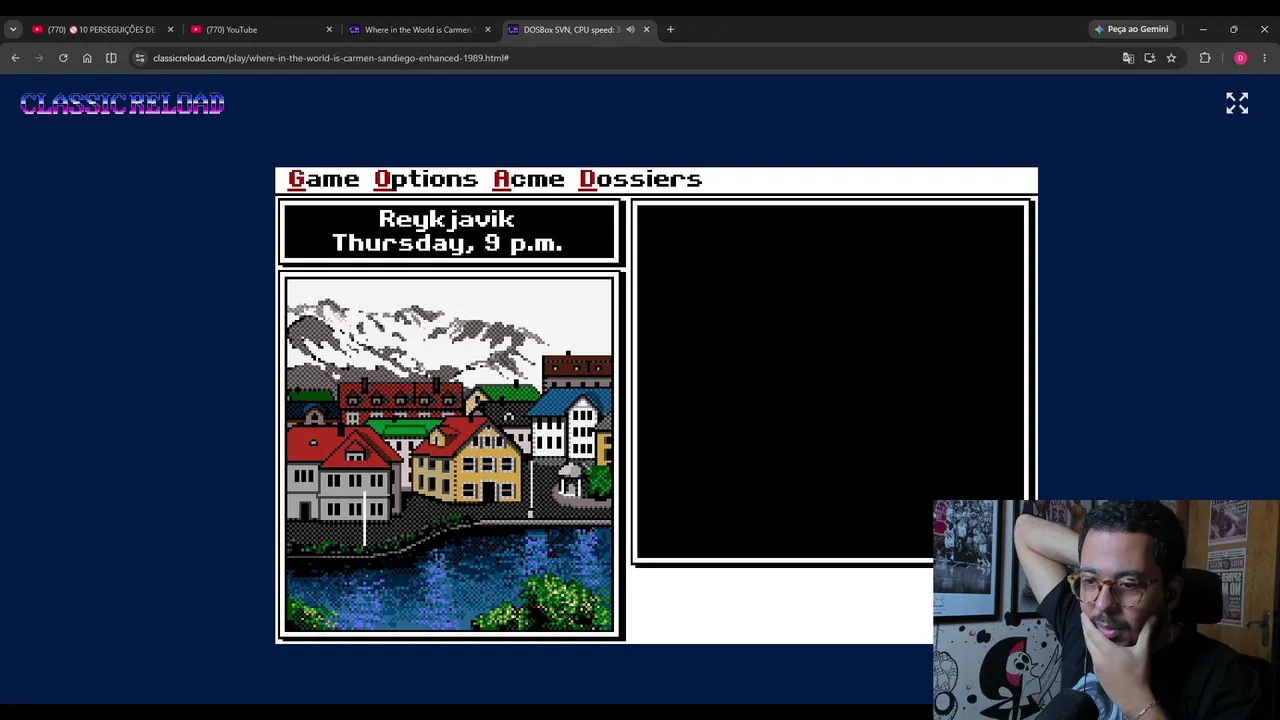Screen dimensions: 1280x720
Task: Click the Reykjavik Thursday 9 p.m. panel
Action: [x=449, y=232]
